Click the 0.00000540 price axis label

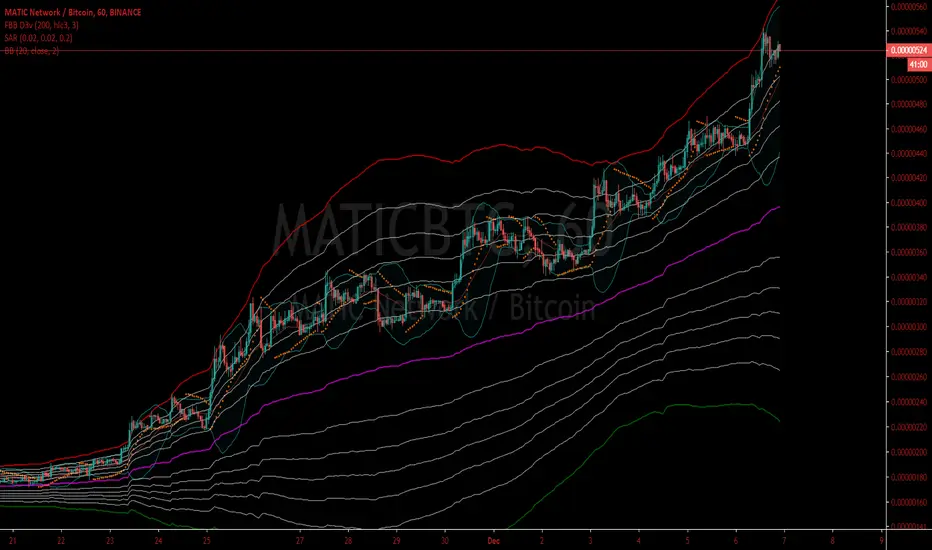[x=909, y=30]
